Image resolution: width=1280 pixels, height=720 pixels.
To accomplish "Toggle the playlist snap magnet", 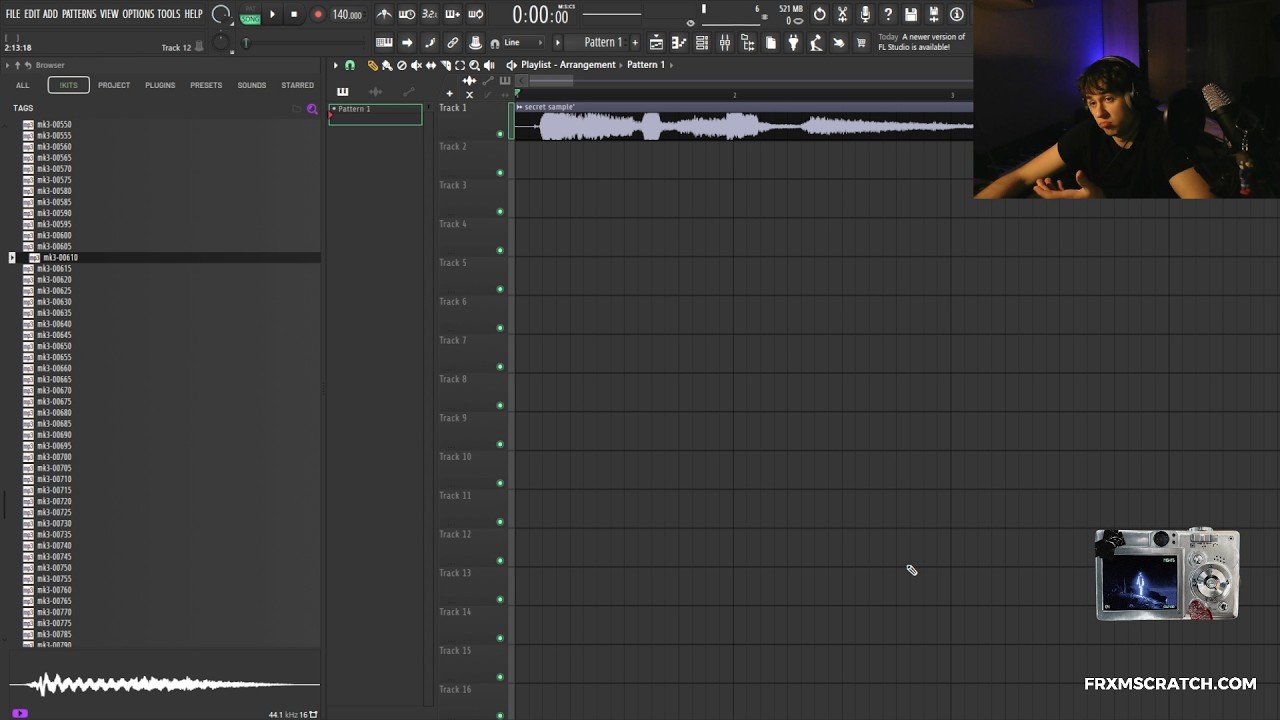I will [350, 65].
